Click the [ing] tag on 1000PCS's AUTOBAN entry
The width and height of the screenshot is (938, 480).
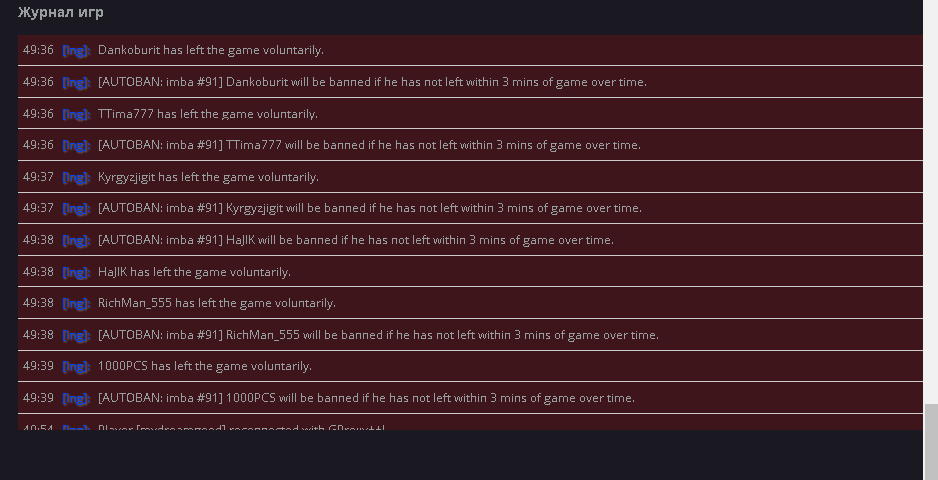click(77, 398)
